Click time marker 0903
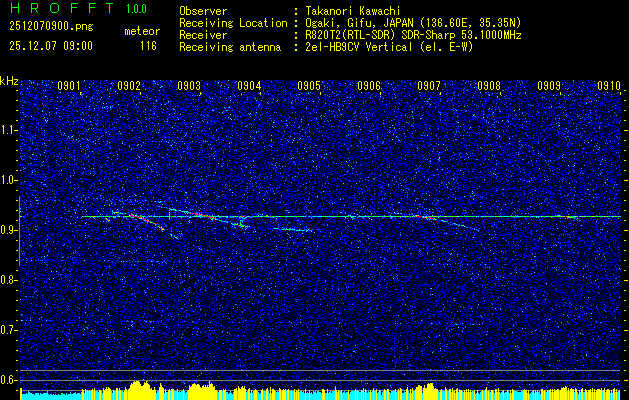Viewport: 629px width, 400px height. [x=189, y=86]
